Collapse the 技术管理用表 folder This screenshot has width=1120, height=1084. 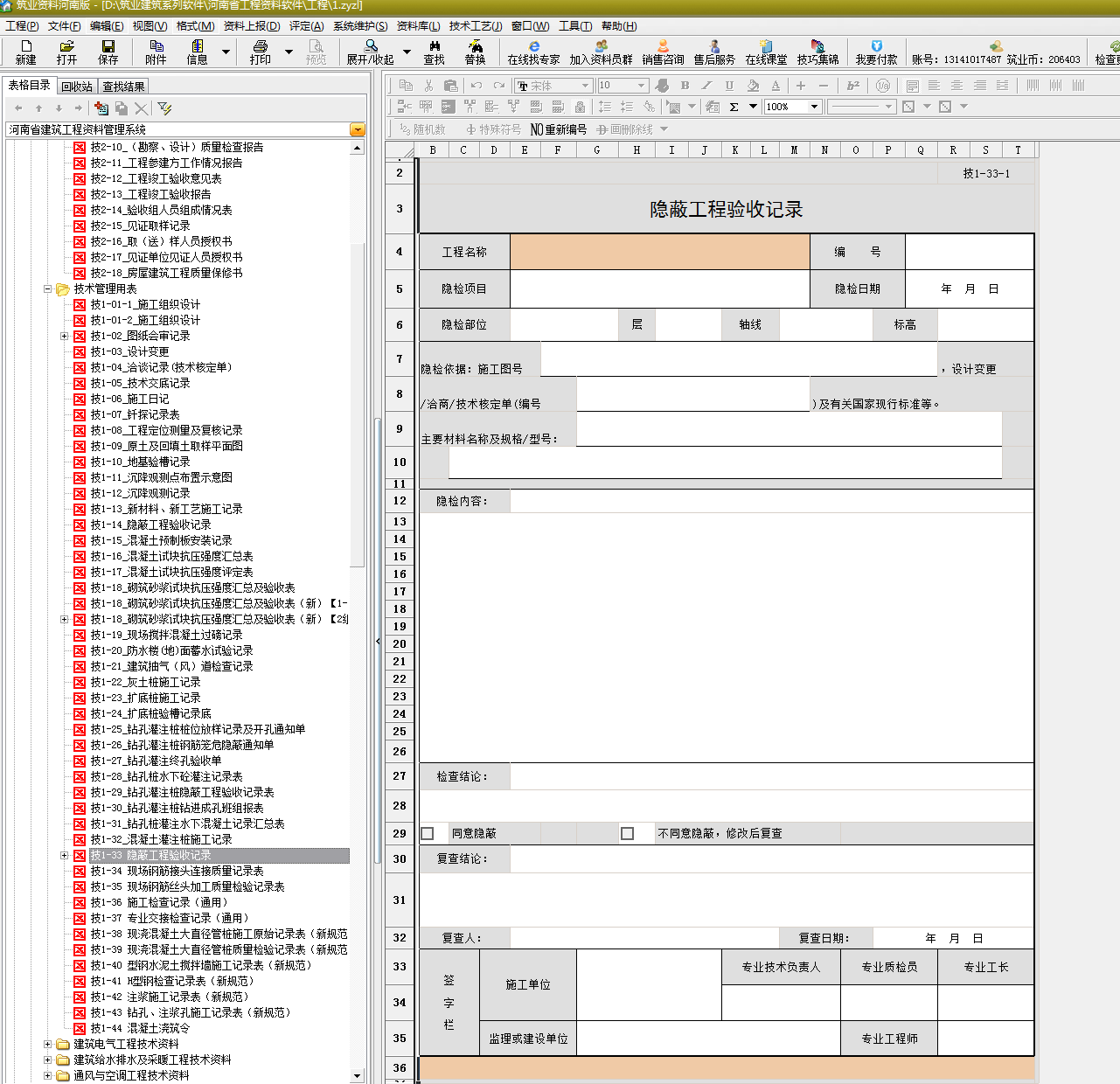(48, 288)
